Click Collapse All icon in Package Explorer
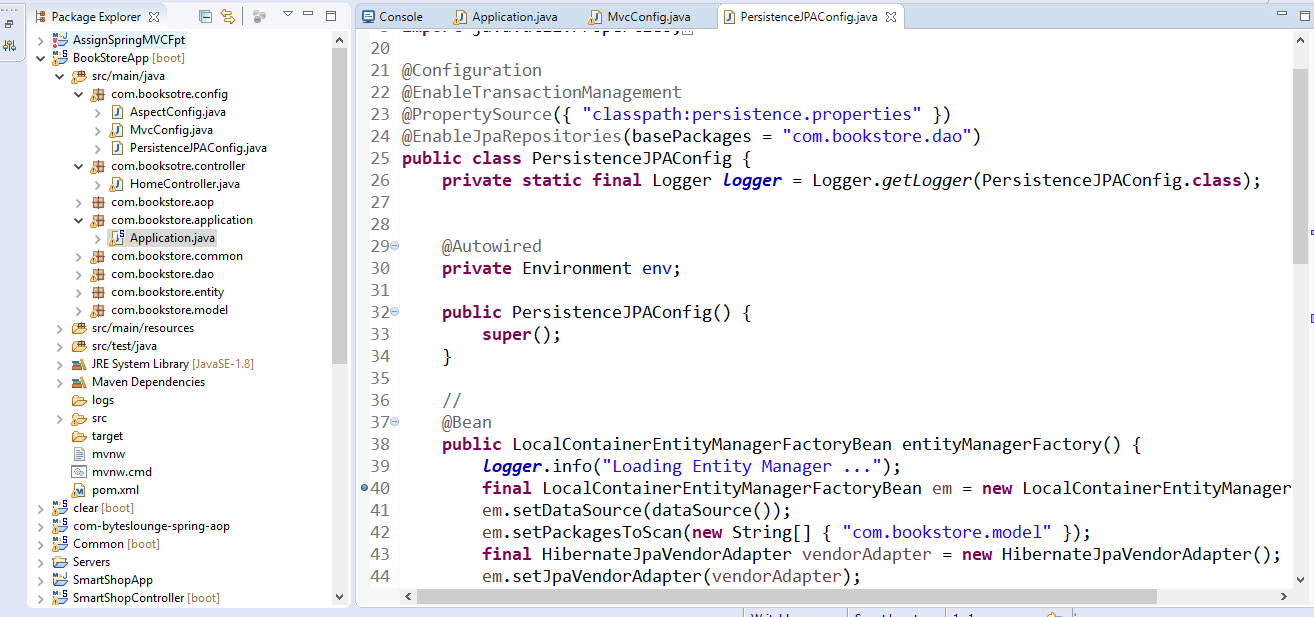 [205, 16]
